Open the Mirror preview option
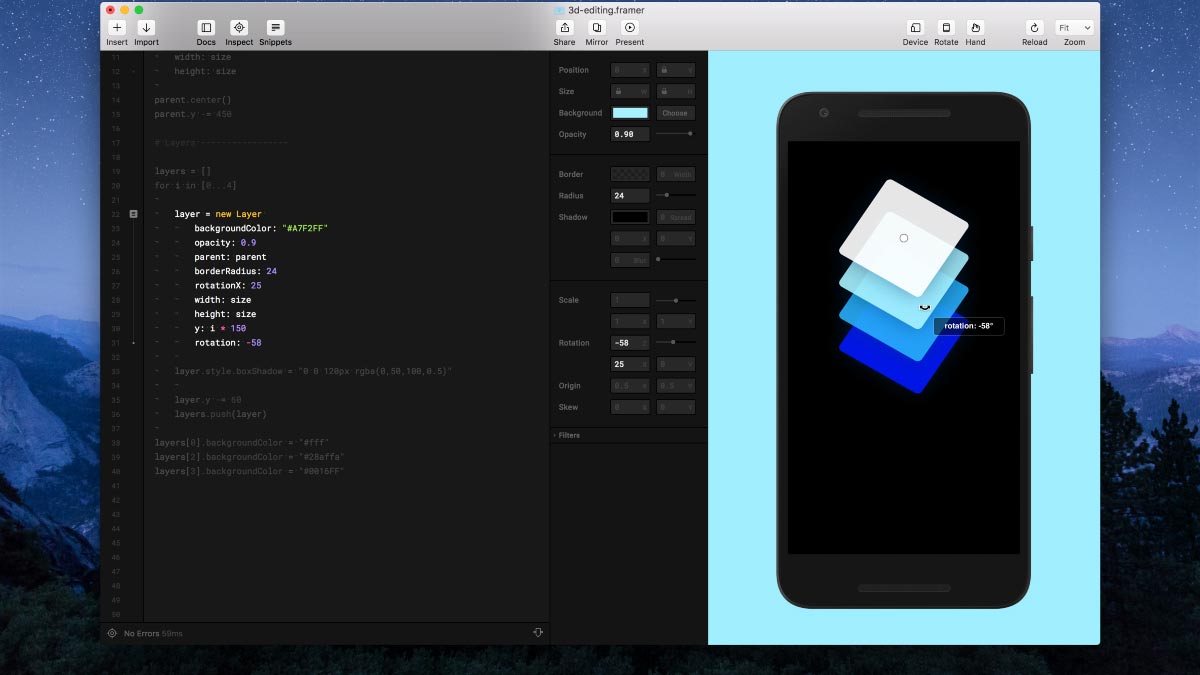This screenshot has height=675, width=1200. [597, 28]
